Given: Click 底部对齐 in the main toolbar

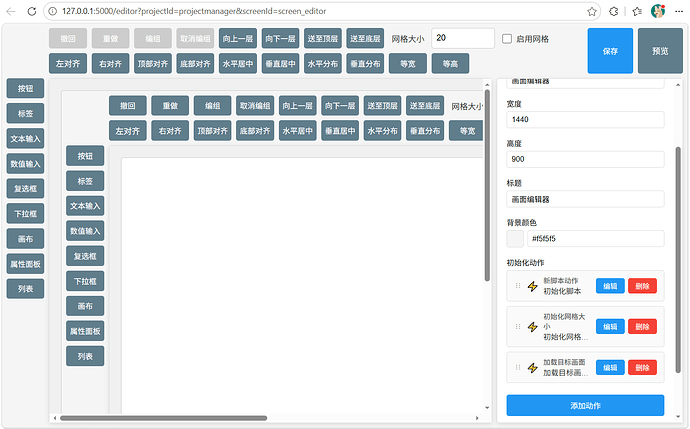Looking at the screenshot, I should coord(195,64).
